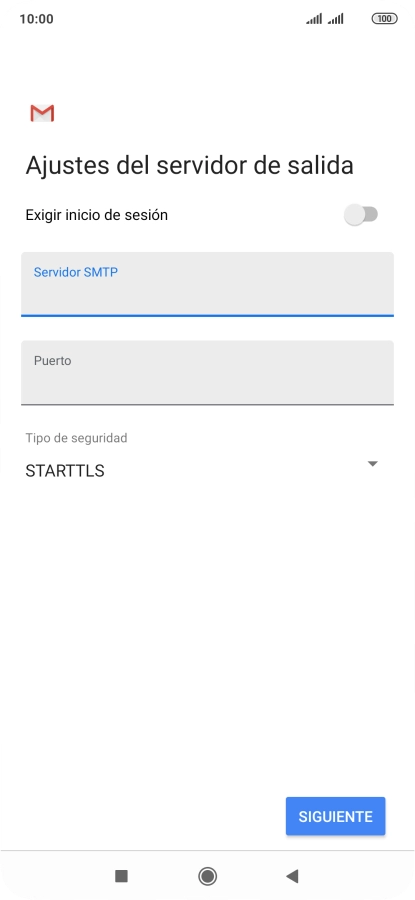Tap the Ajustes del servidor de salida heading
Image resolution: width=415 pixels, height=900 pixels.
(x=189, y=166)
